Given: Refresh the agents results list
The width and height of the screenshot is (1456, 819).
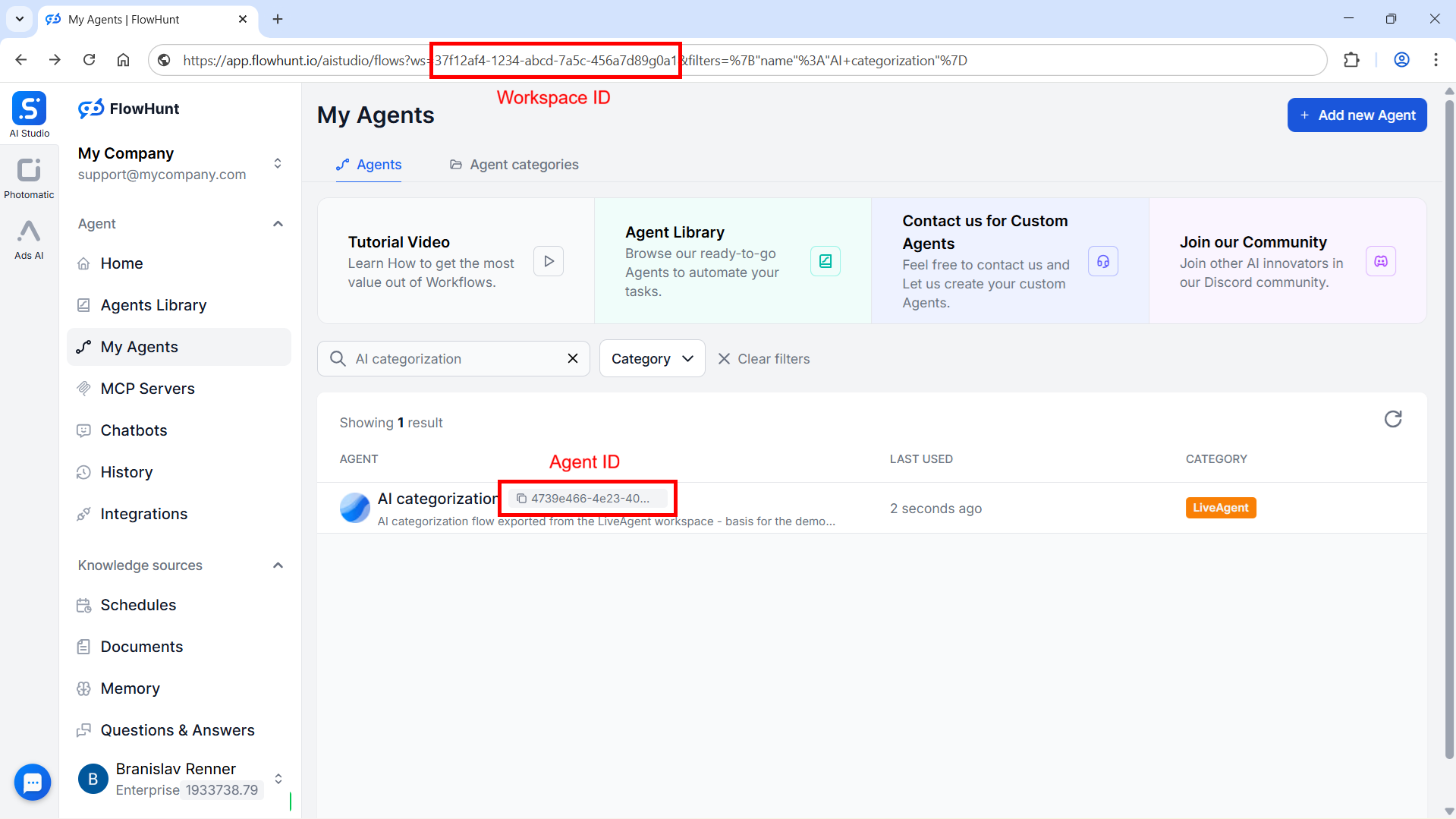Looking at the screenshot, I should point(1392,419).
